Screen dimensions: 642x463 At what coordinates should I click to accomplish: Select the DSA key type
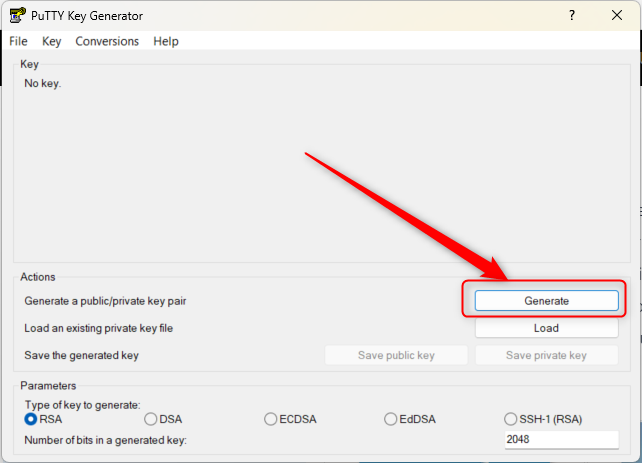click(x=163, y=419)
